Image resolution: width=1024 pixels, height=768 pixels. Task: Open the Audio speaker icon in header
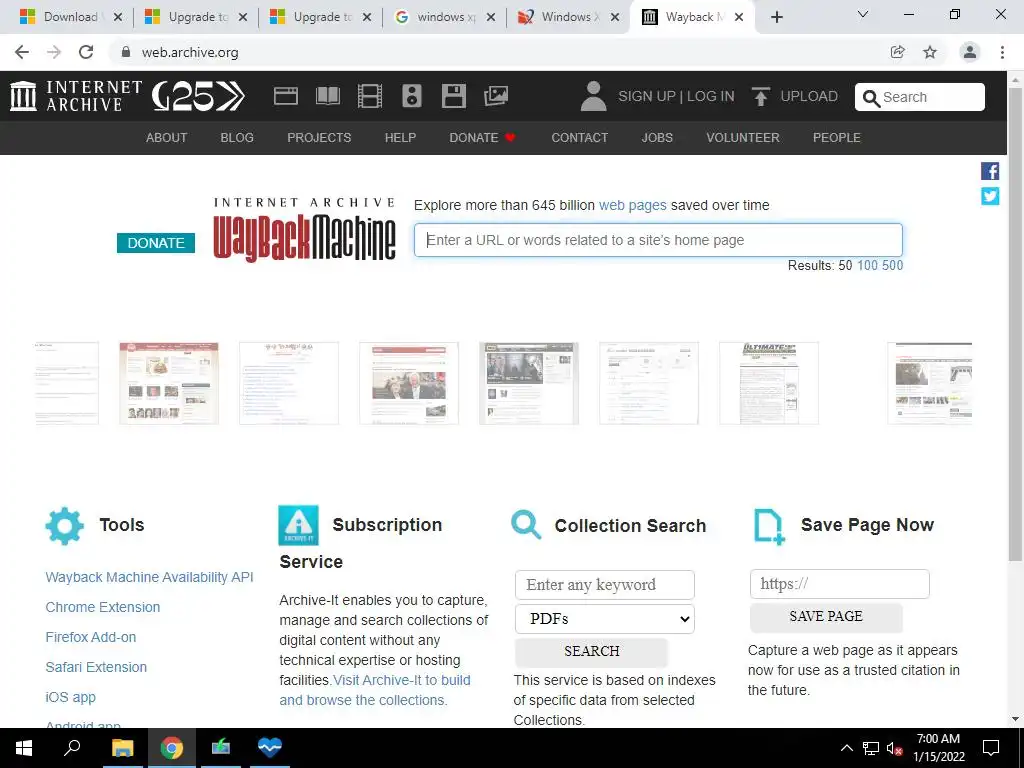411,96
